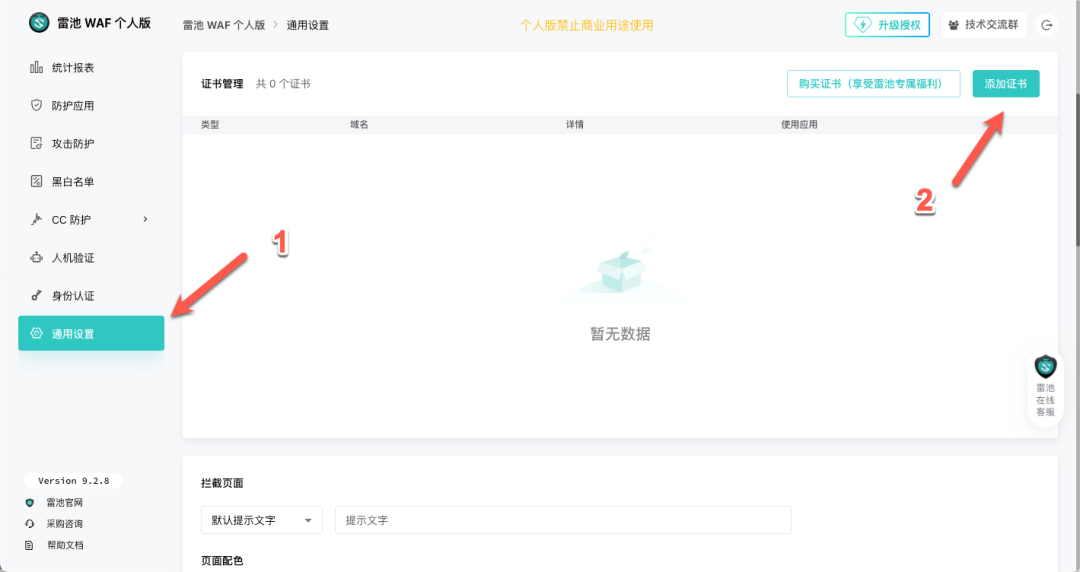Click 通用设置 breadcrumb text
Image resolution: width=1080 pixels, height=572 pixels.
pos(308,25)
